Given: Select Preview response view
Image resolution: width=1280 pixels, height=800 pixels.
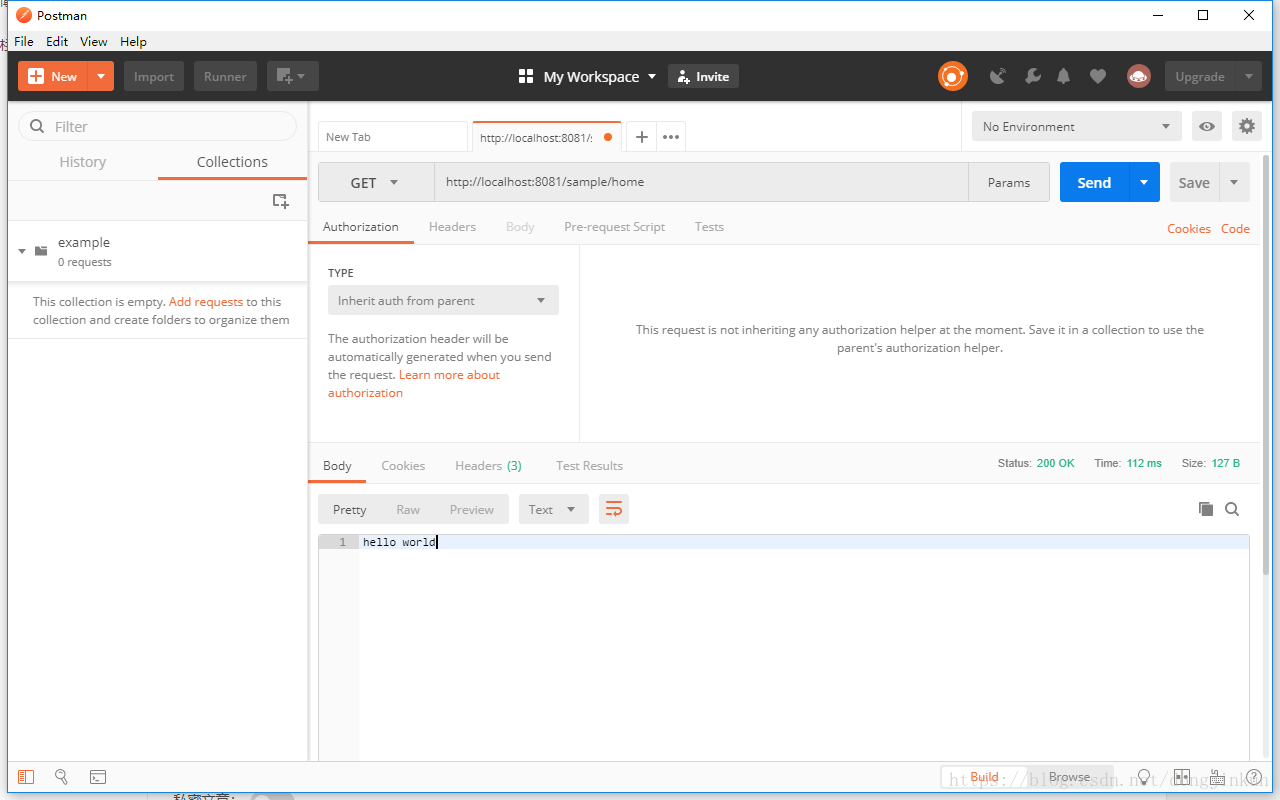Looking at the screenshot, I should click(x=471, y=509).
